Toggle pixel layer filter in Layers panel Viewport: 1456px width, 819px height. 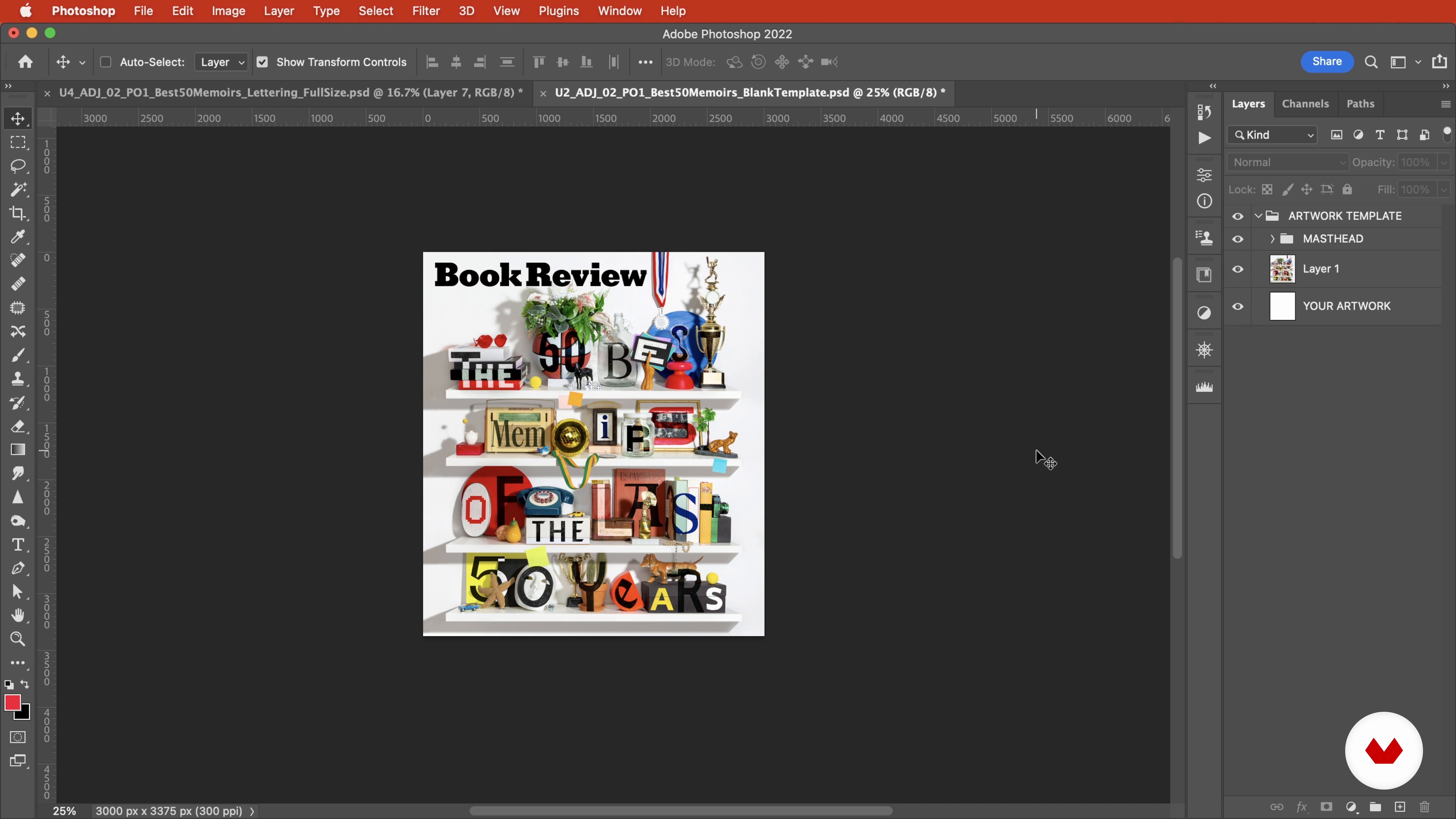pos(1336,135)
